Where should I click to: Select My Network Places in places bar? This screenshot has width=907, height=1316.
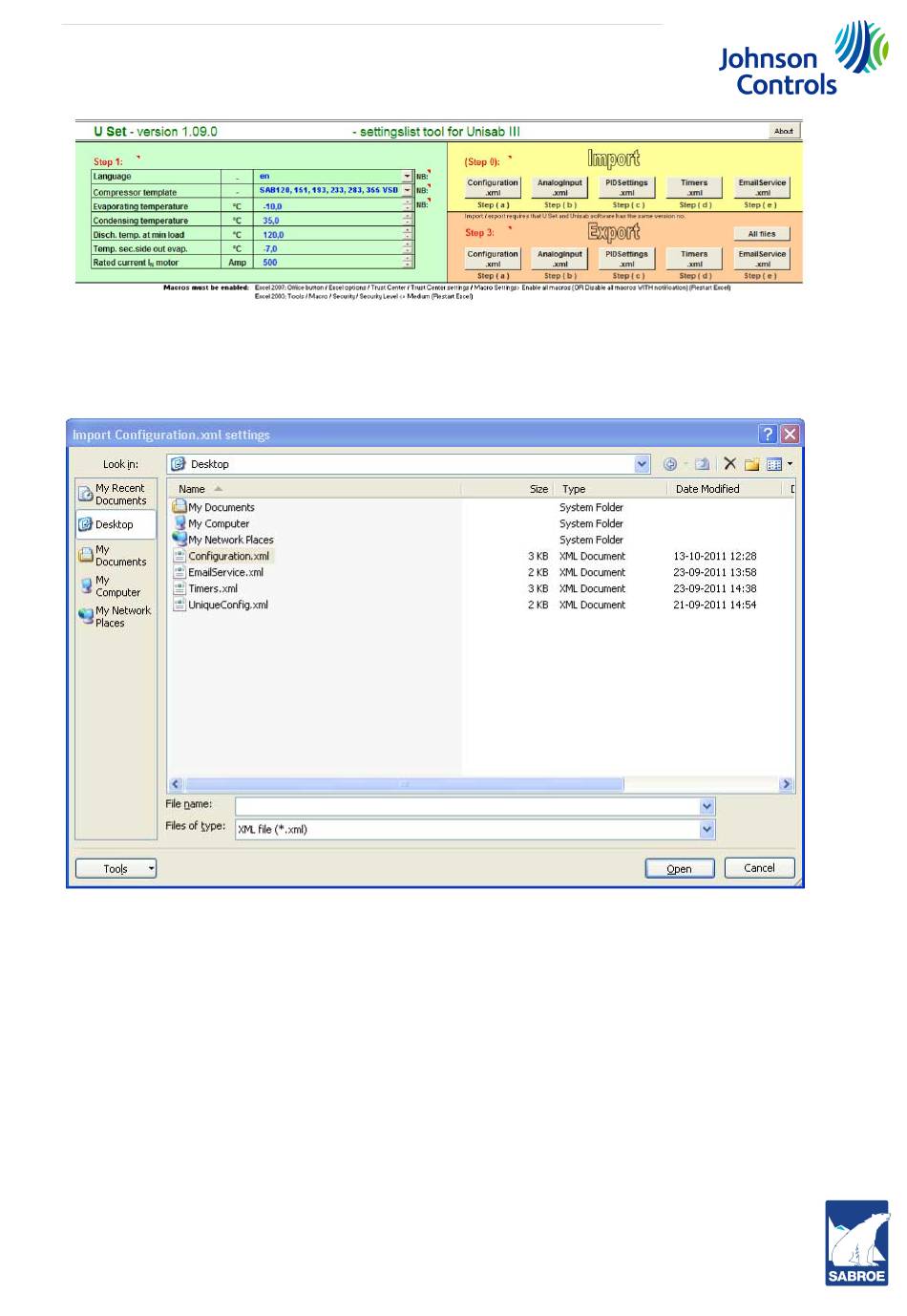click(x=116, y=617)
